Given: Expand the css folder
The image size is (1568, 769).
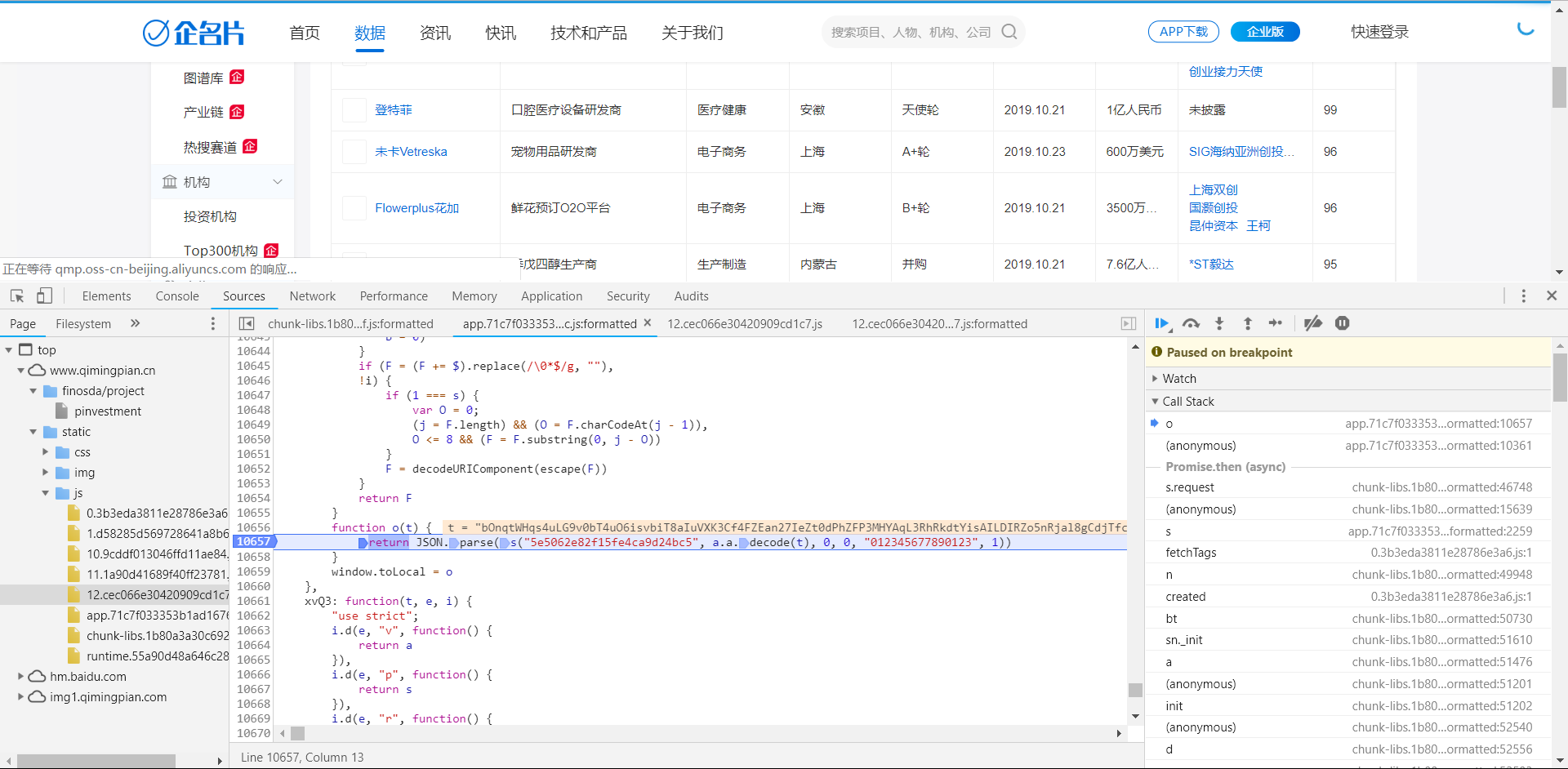Looking at the screenshot, I should click(46, 452).
